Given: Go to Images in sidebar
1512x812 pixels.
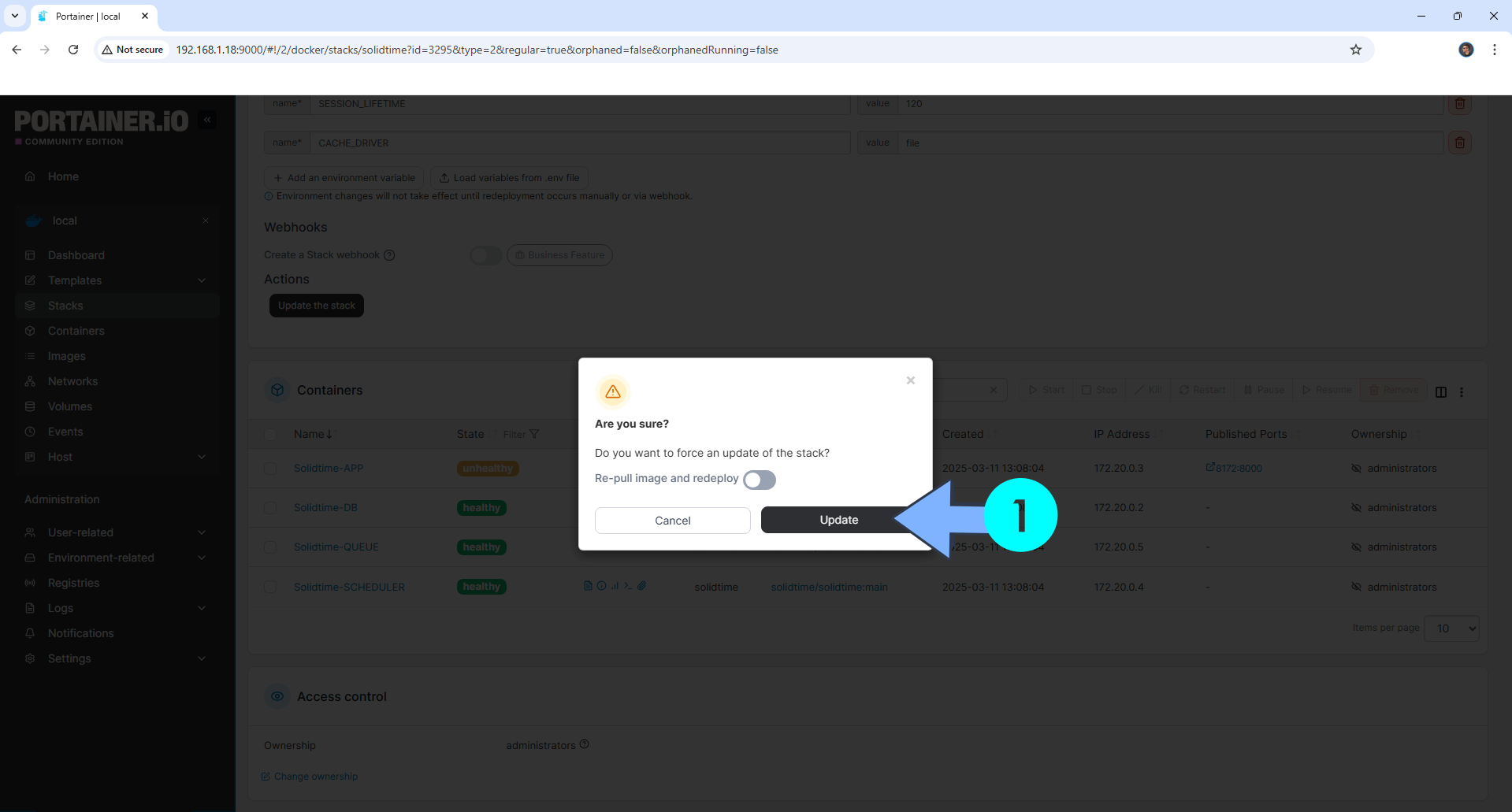Looking at the screenshot, I should tap(66, 356).
